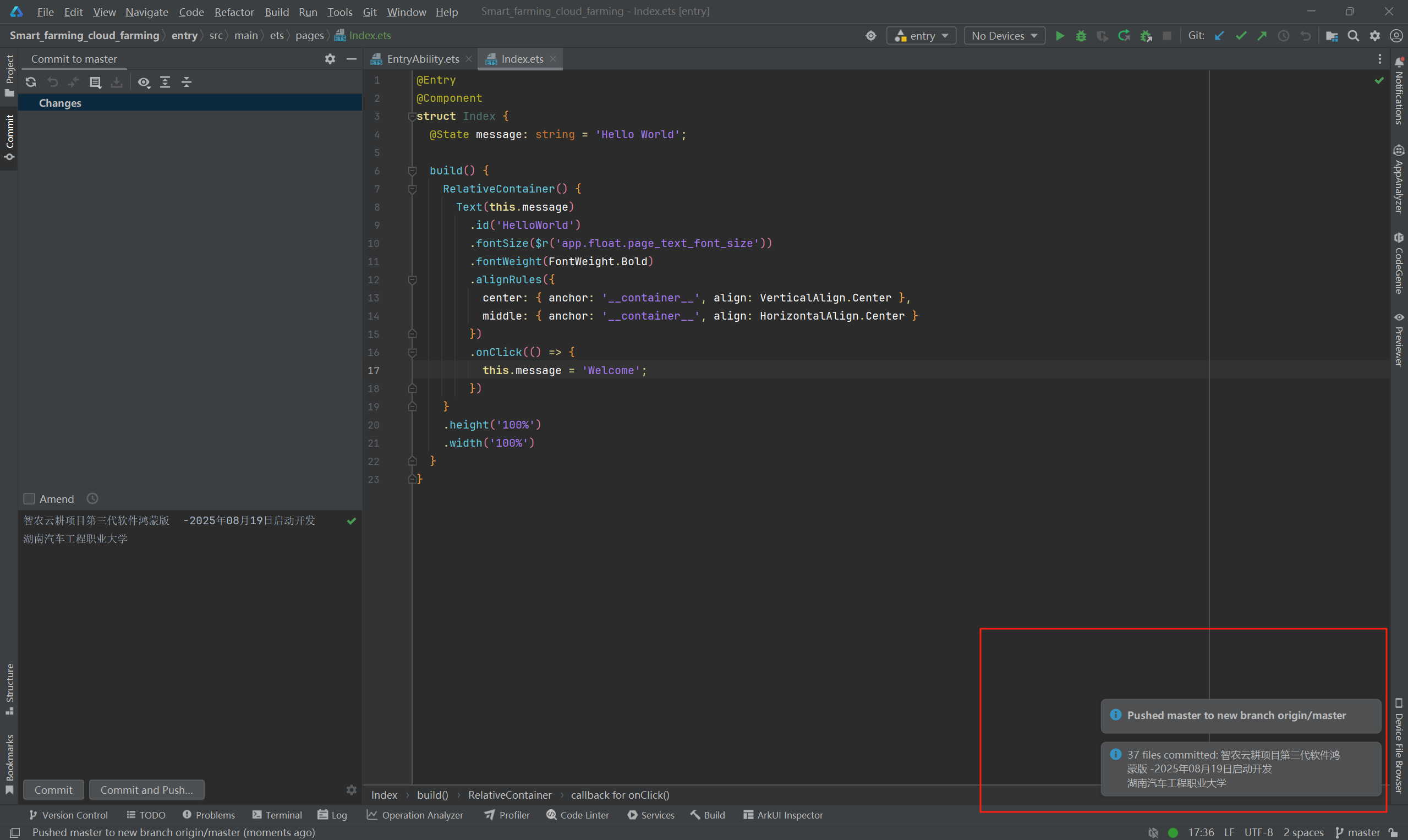Open the Git menu
1408x840 pixels.
click(370, 12)
